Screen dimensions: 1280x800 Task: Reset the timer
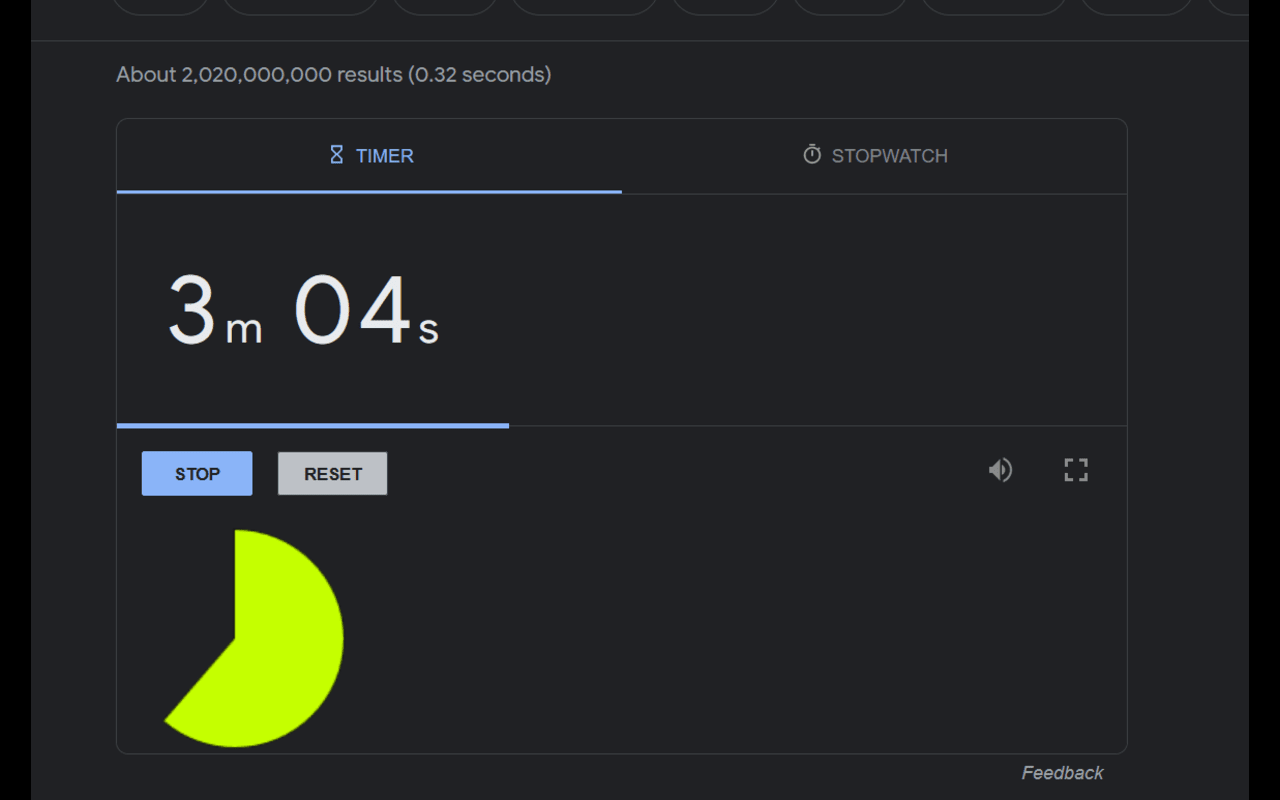tap(332, 474)
